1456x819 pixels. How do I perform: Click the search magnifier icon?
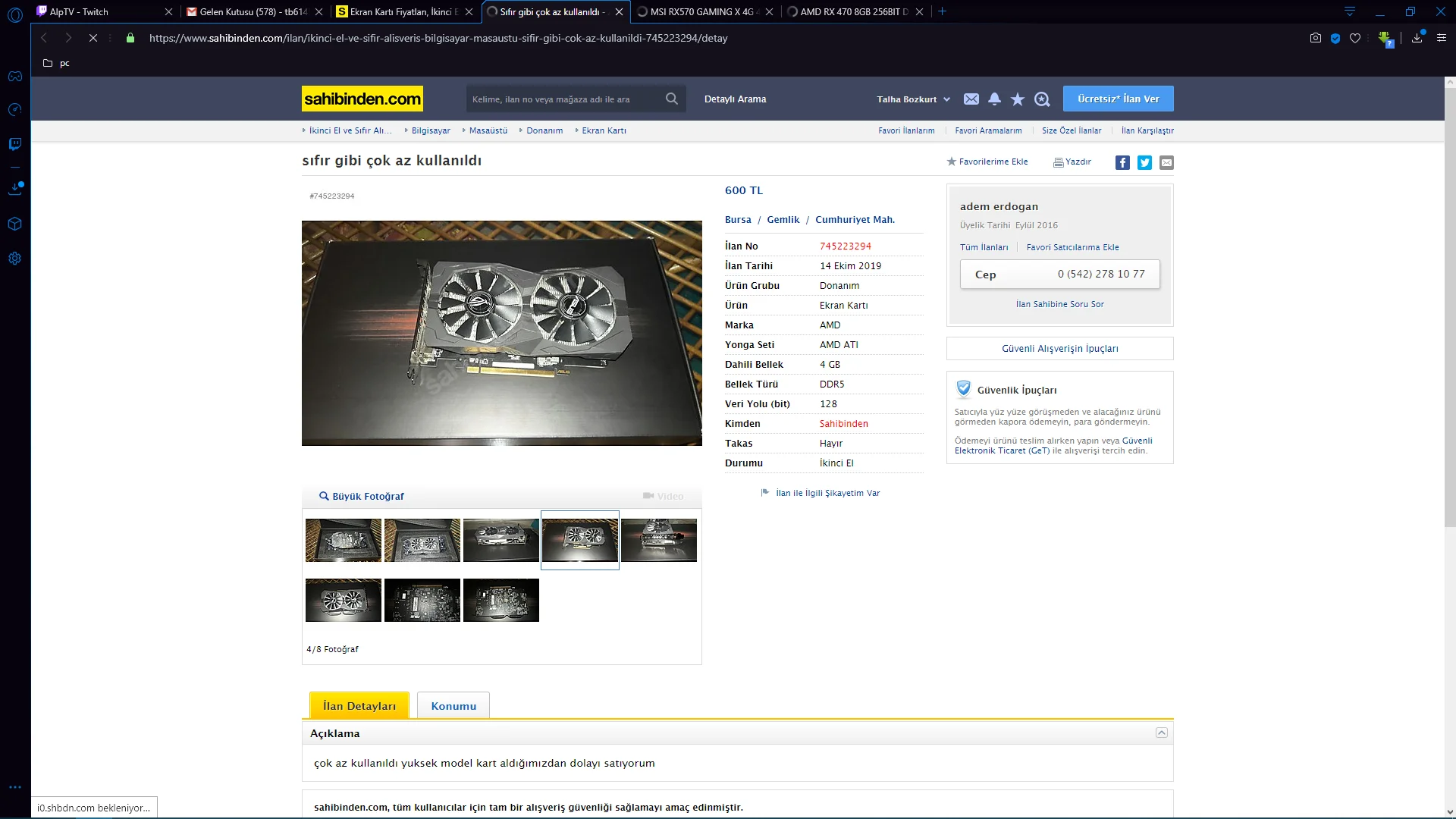click(x=671, y=99)
